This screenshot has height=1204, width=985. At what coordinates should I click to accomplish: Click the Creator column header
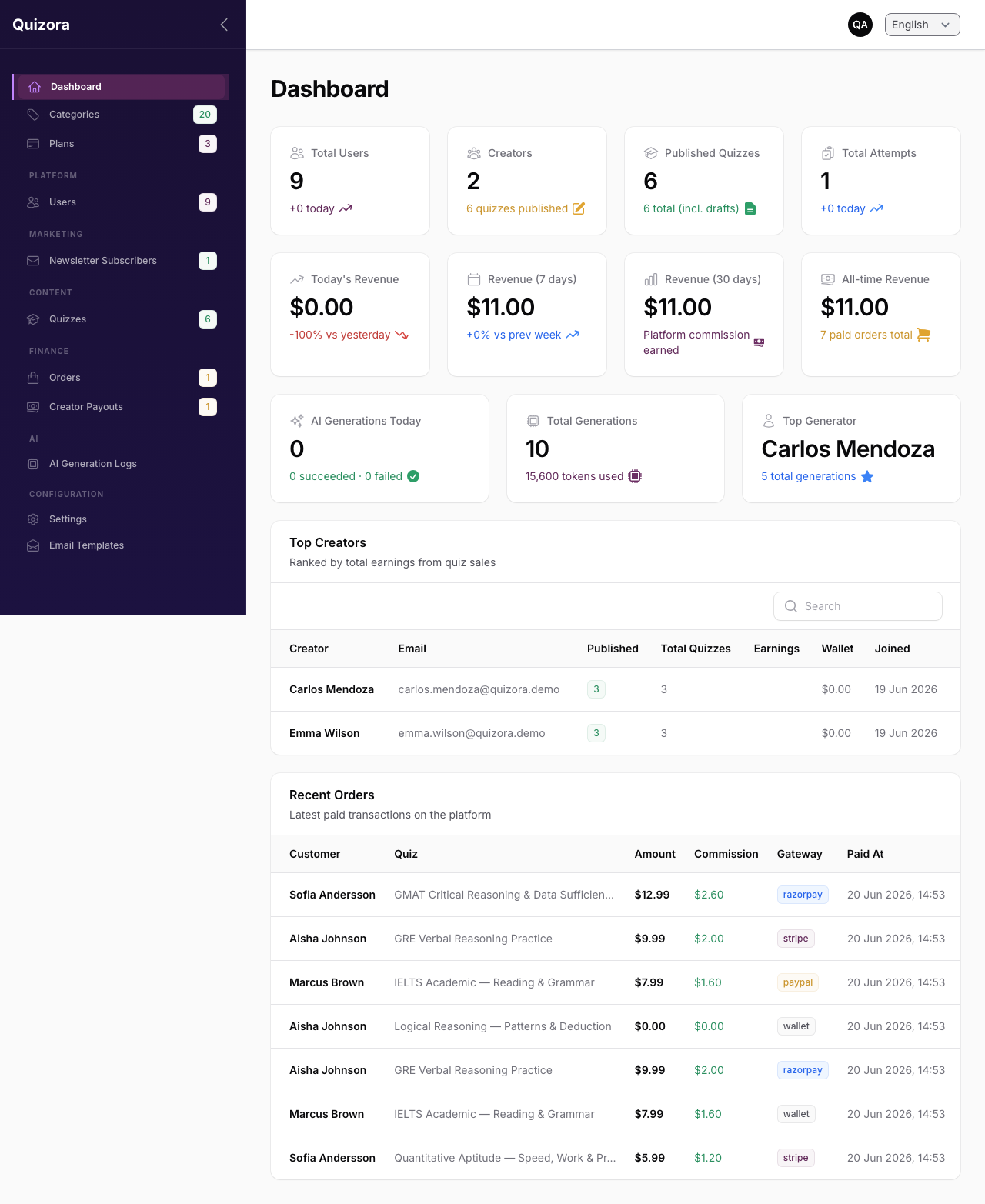[309, 649]
